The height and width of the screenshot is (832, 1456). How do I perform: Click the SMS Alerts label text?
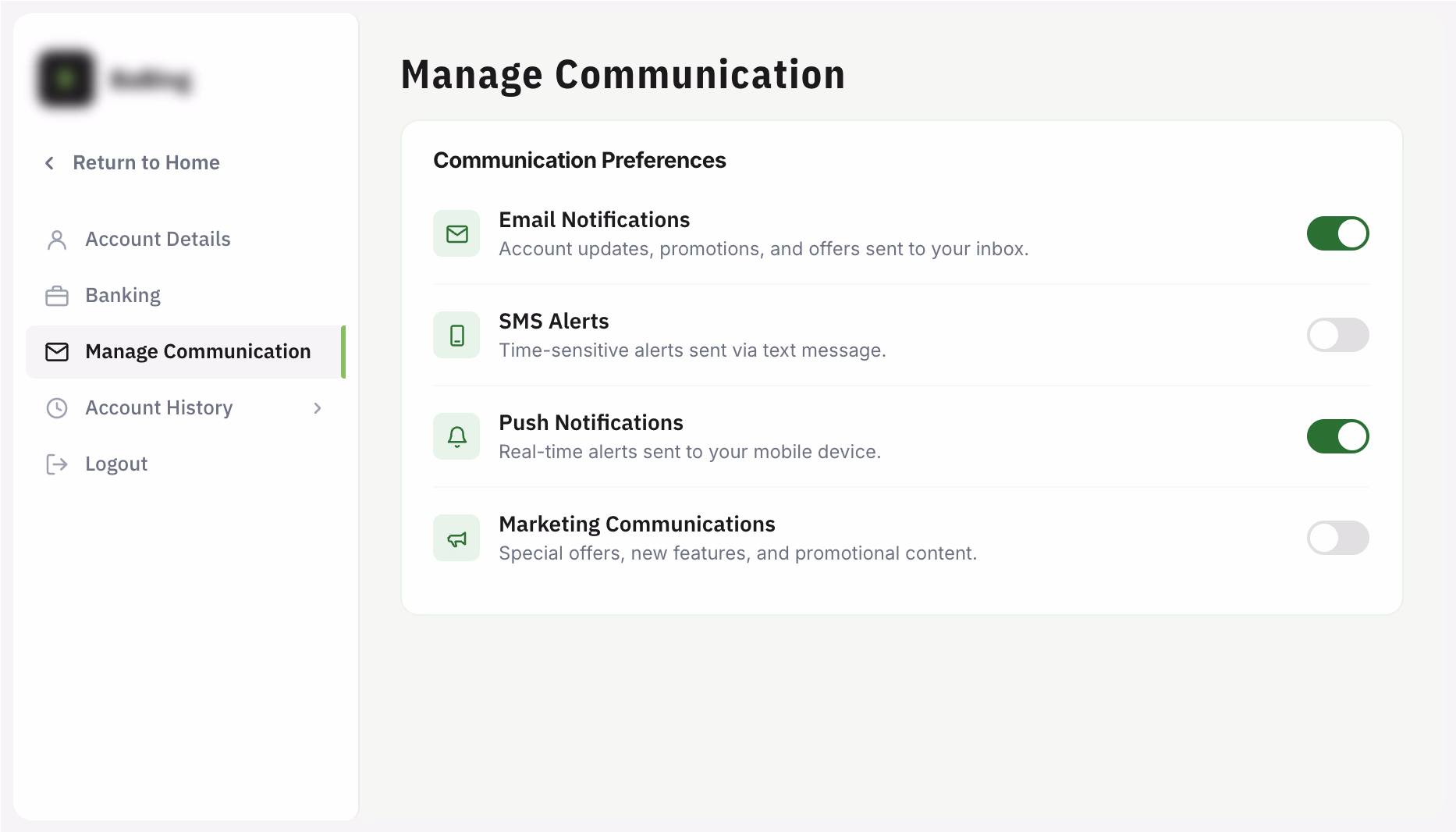554,322
